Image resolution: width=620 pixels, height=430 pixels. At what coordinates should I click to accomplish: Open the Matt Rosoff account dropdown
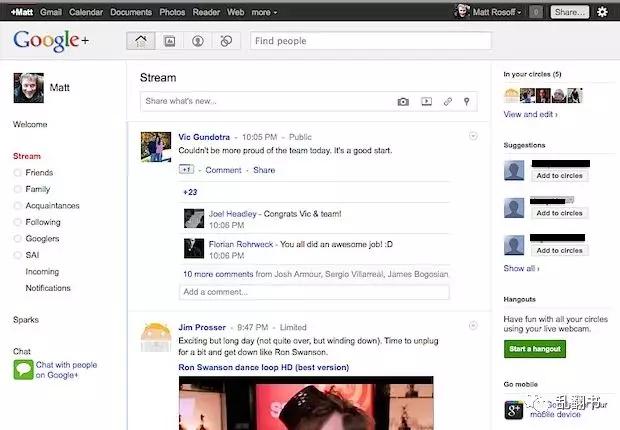(x=497, y=12)
